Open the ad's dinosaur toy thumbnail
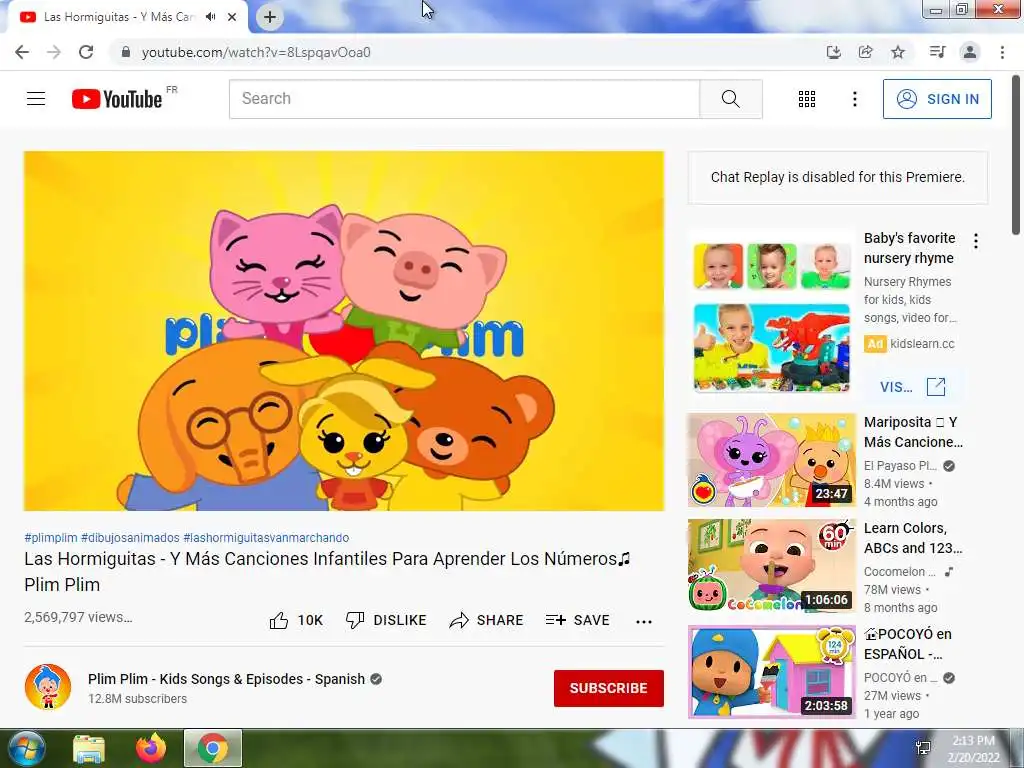The height and width of the screenshot is (768, 1024). [772, 347]
